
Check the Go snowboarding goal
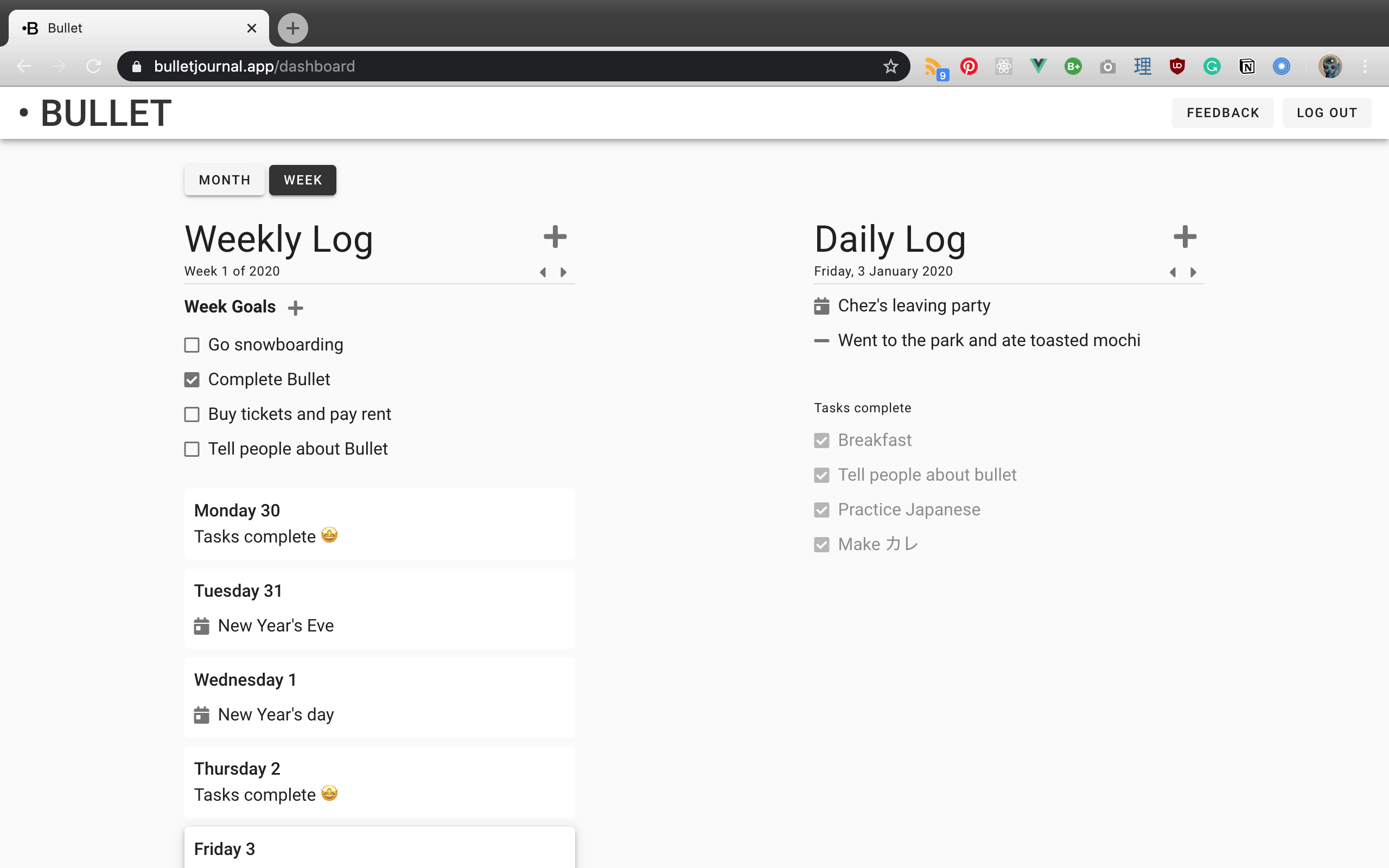click(192, 345)
